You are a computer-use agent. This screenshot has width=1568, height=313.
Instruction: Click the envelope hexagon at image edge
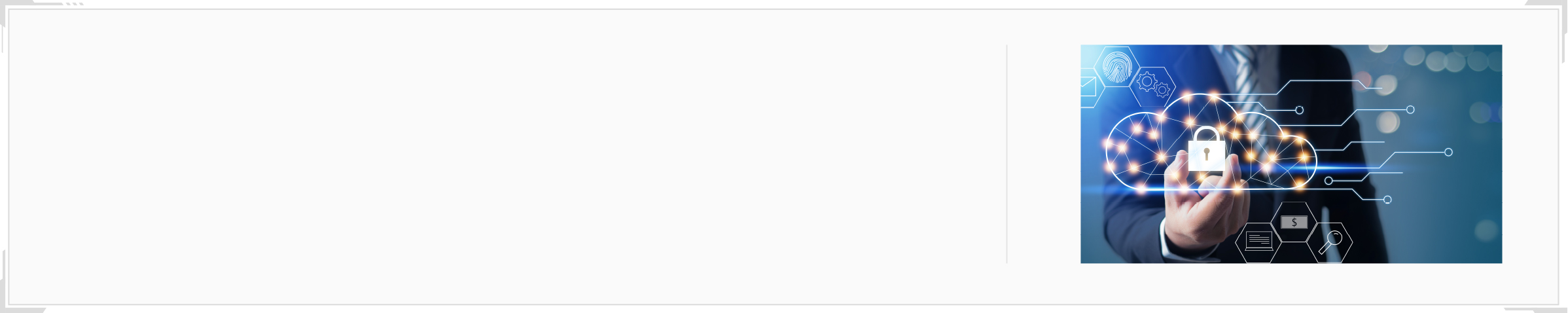1090,87
